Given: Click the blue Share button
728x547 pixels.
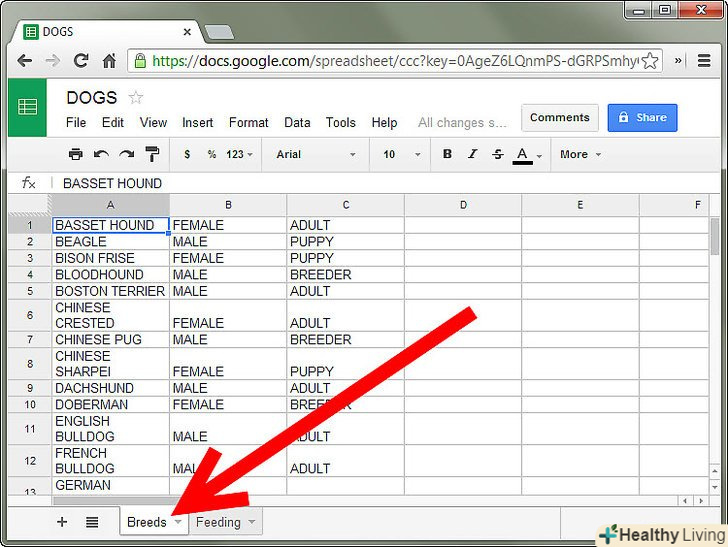Looking at the screenshot, I should click(x=642, y=117).
